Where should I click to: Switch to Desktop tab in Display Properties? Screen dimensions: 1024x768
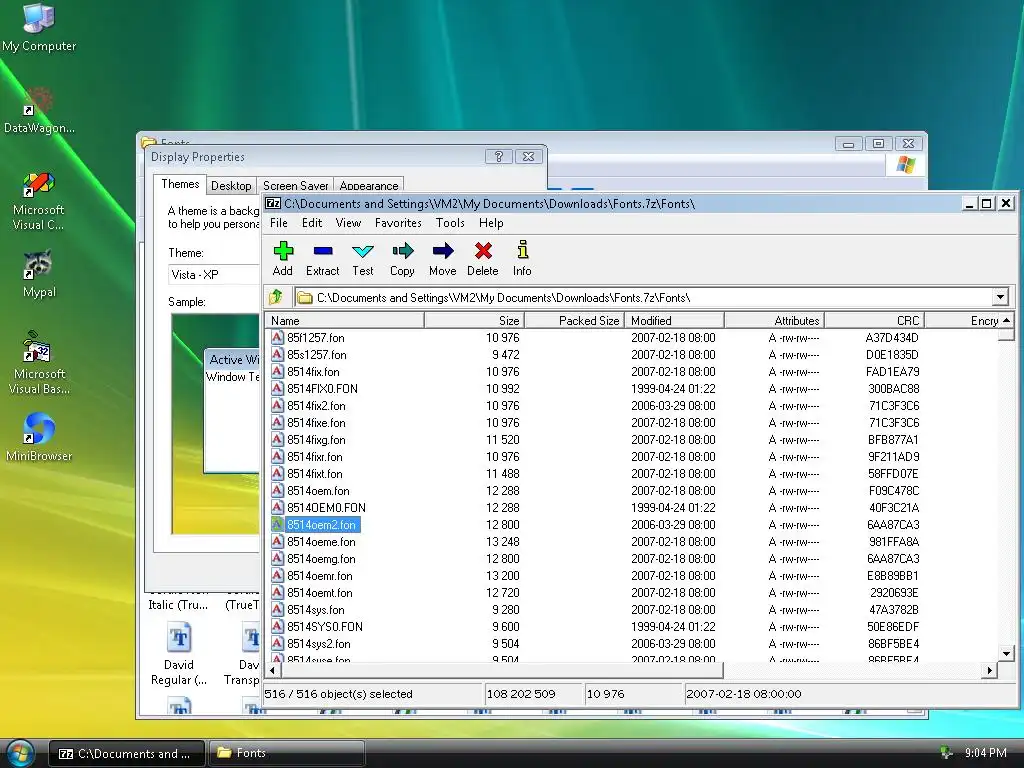pyautogui.click(x=231, y=186)
